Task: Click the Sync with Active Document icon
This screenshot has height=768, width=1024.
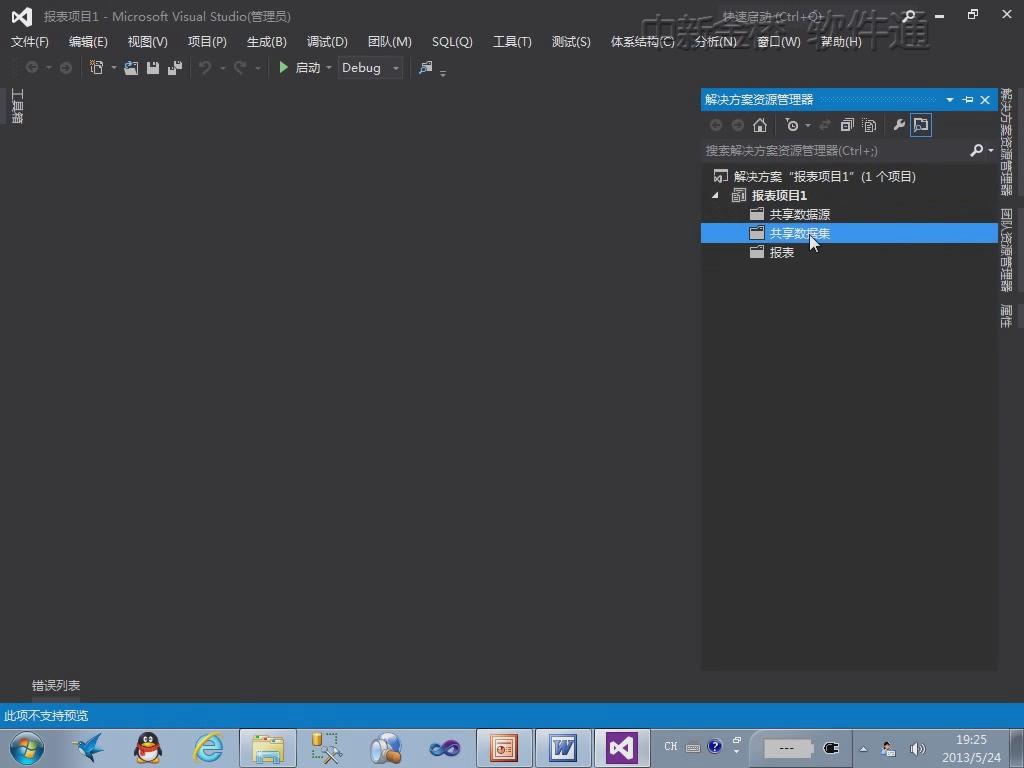Action: [825, 125]
